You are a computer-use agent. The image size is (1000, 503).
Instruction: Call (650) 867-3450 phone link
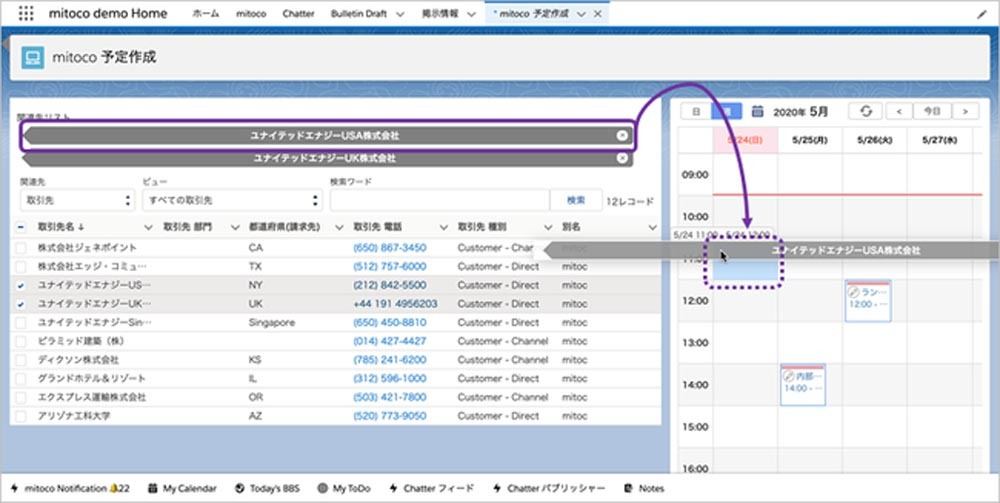point(390,247)
